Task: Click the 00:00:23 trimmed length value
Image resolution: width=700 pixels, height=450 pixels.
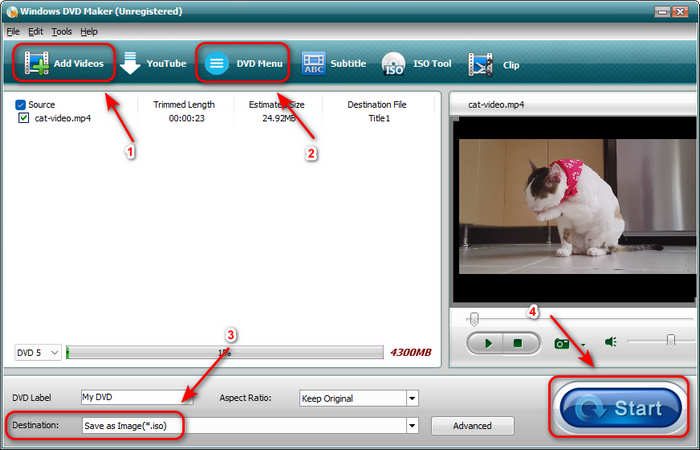Action: pos(186,118)
